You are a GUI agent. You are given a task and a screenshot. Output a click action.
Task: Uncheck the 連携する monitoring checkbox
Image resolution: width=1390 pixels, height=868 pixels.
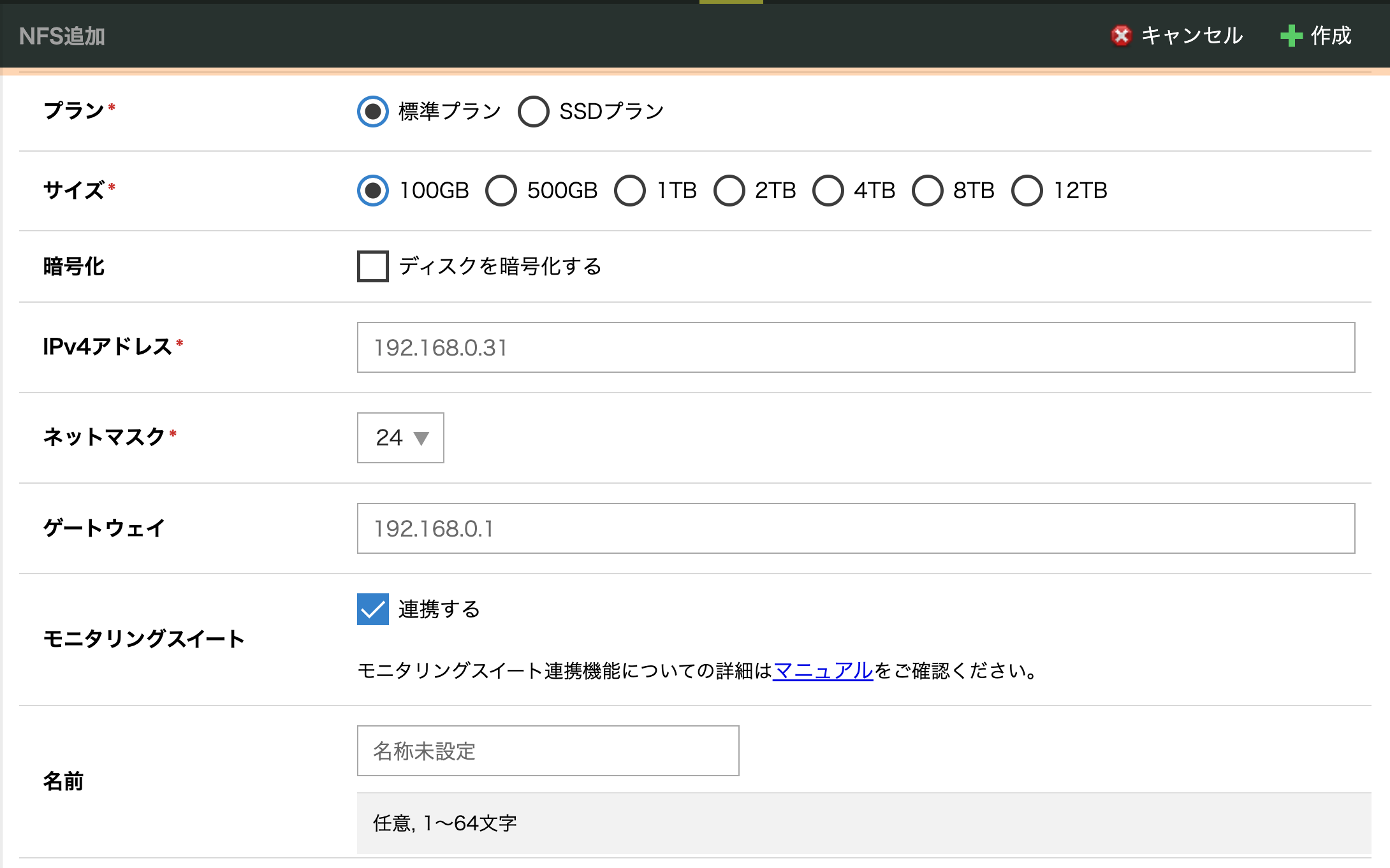coord(373,609)
